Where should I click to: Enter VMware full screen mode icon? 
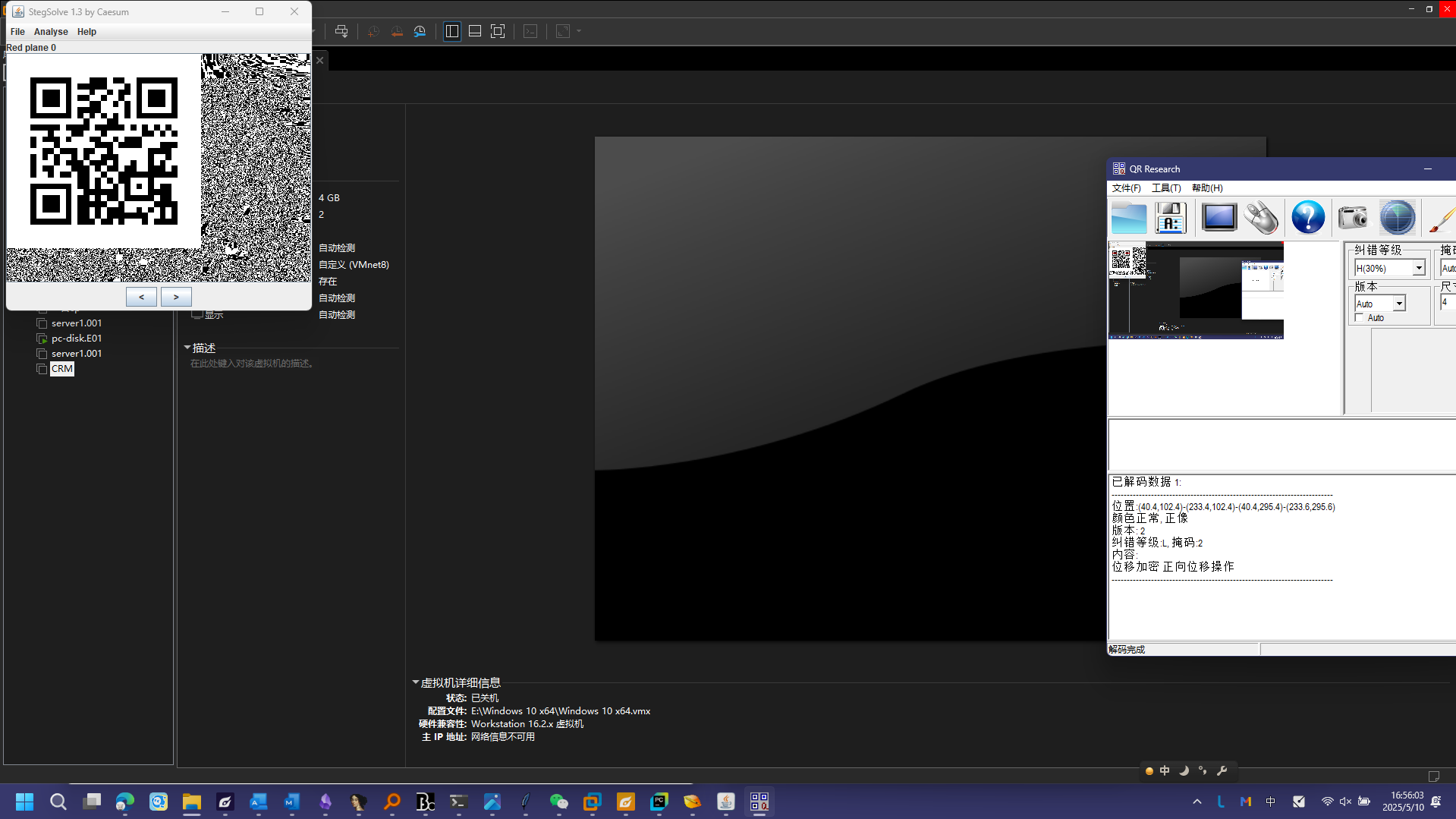(498, 31)
